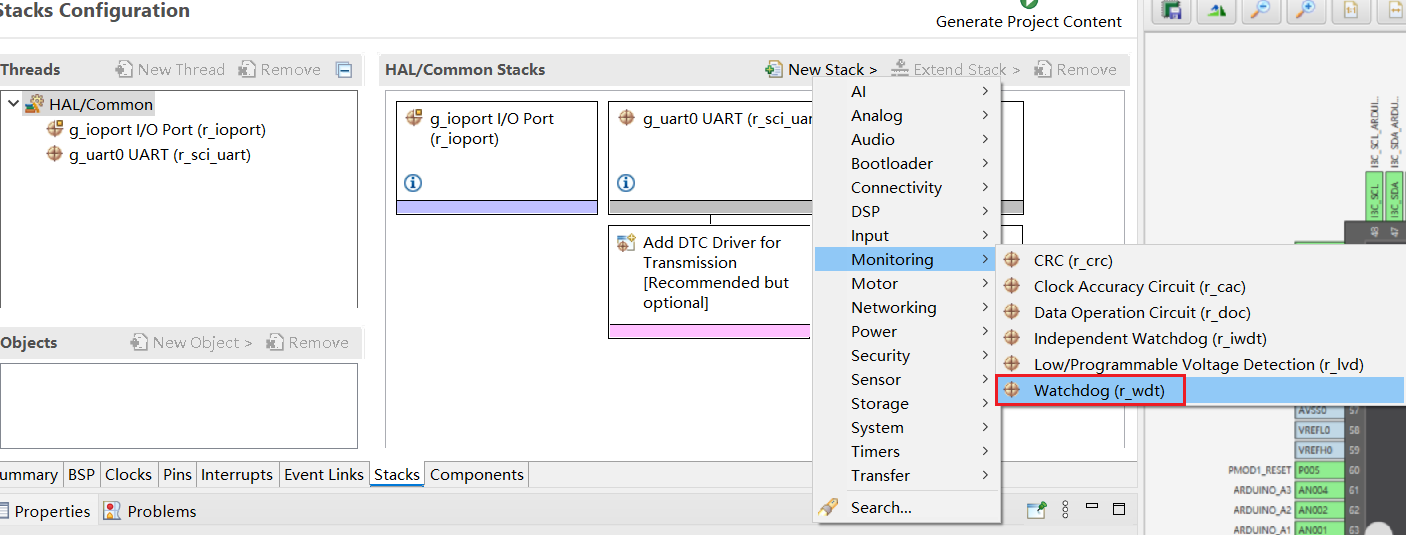Click the 1:1 actual size zoom icon

1350,10
